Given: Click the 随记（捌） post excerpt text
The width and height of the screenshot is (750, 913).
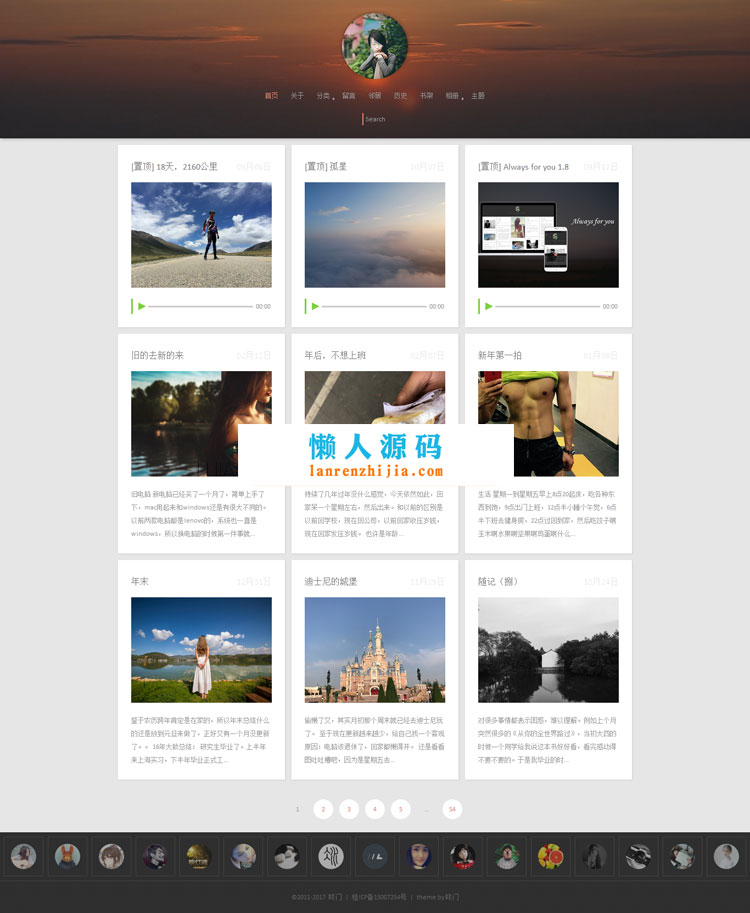Looking at the screenshot, I should coord(547,740).
